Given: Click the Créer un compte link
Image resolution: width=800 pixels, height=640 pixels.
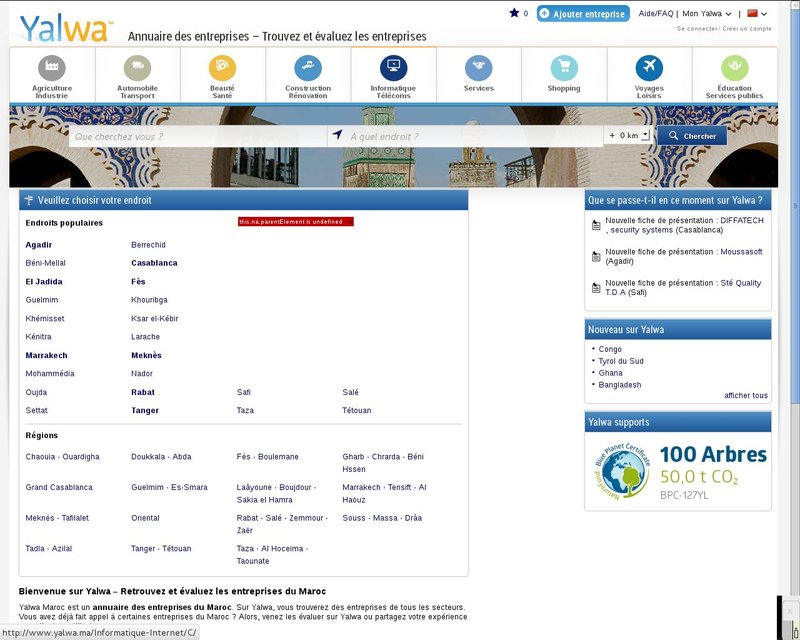Looking at the screenshot, I should tap(747, 29).
